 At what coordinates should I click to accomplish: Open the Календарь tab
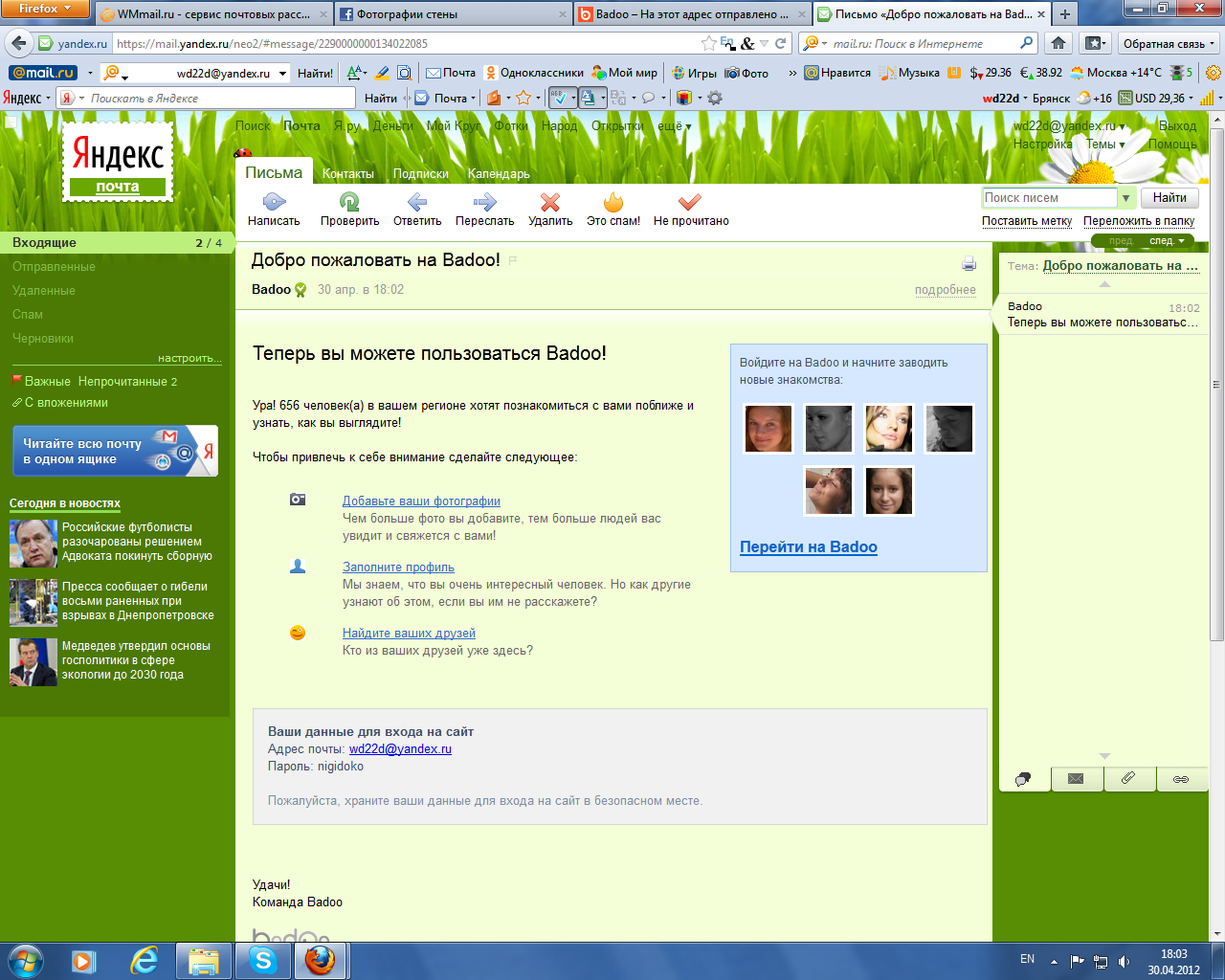499,174
